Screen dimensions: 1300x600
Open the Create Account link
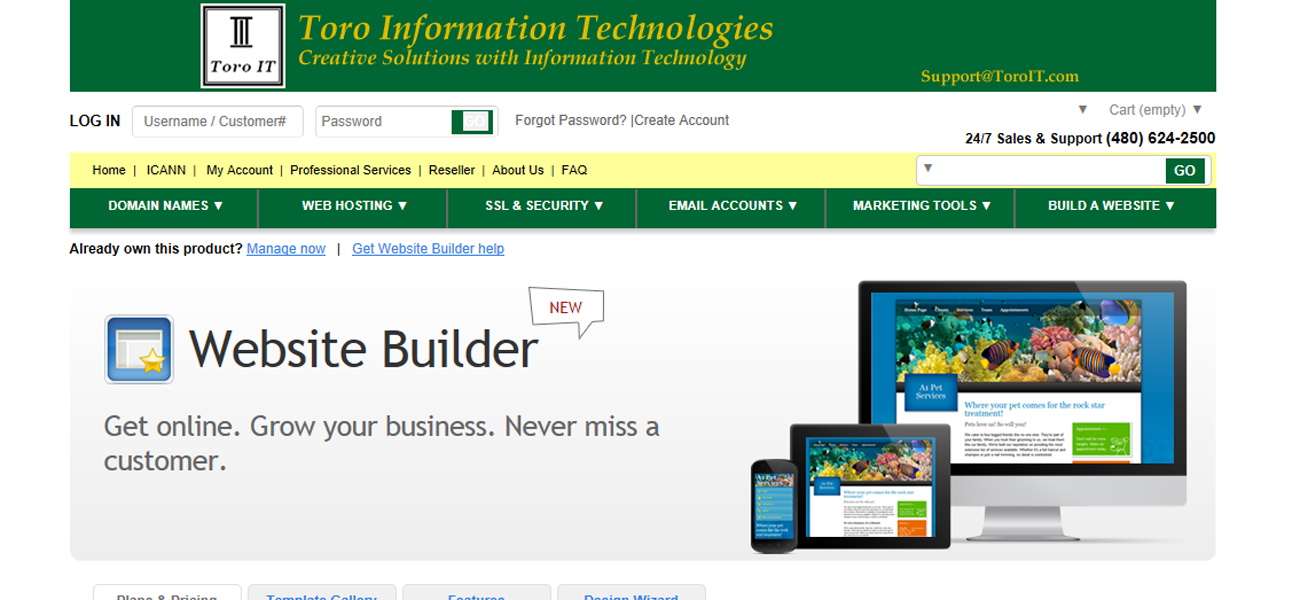tap(682, 120)
